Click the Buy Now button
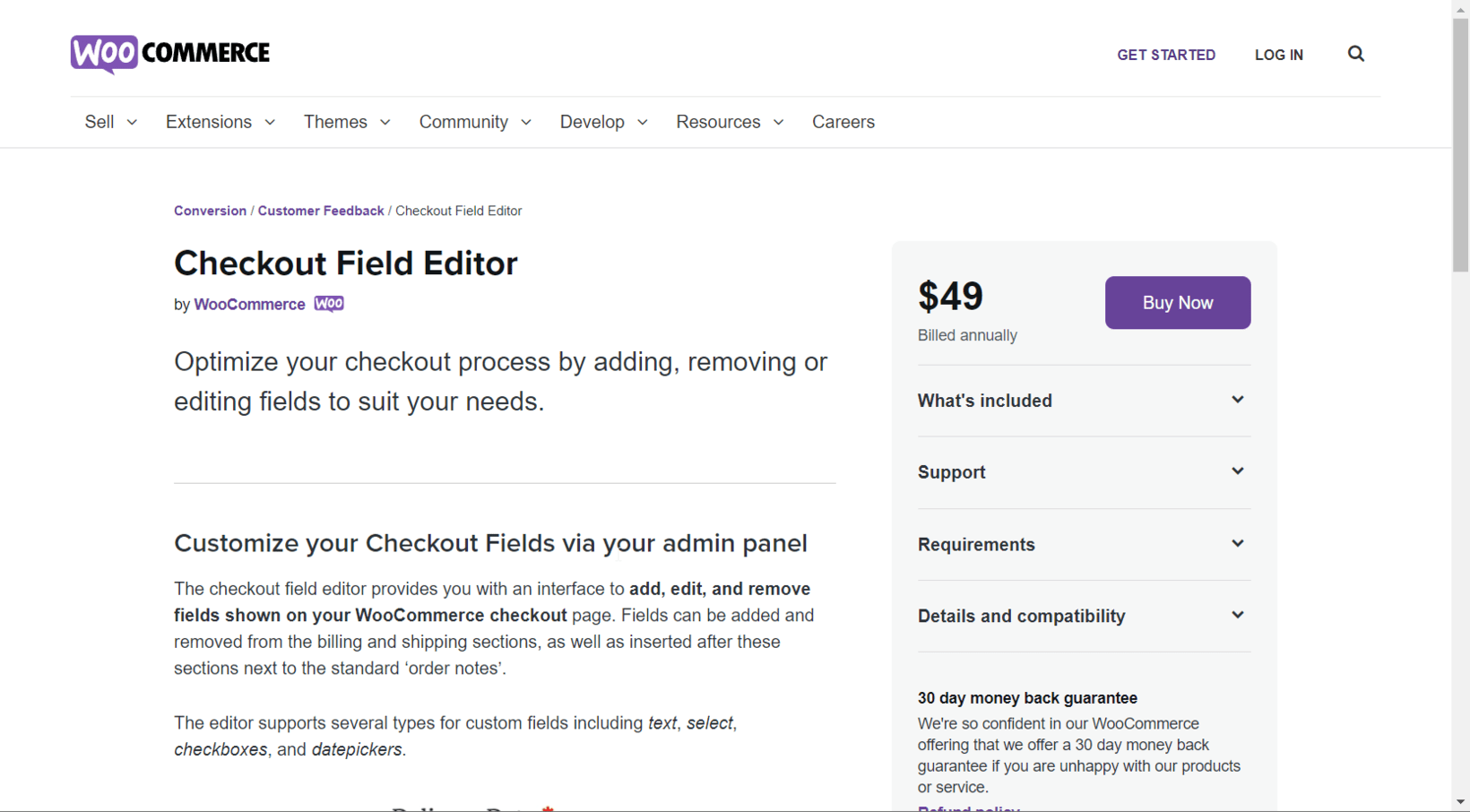Image resolution: width=1470 pixels, height=812 pixels. pos(1177,302)
